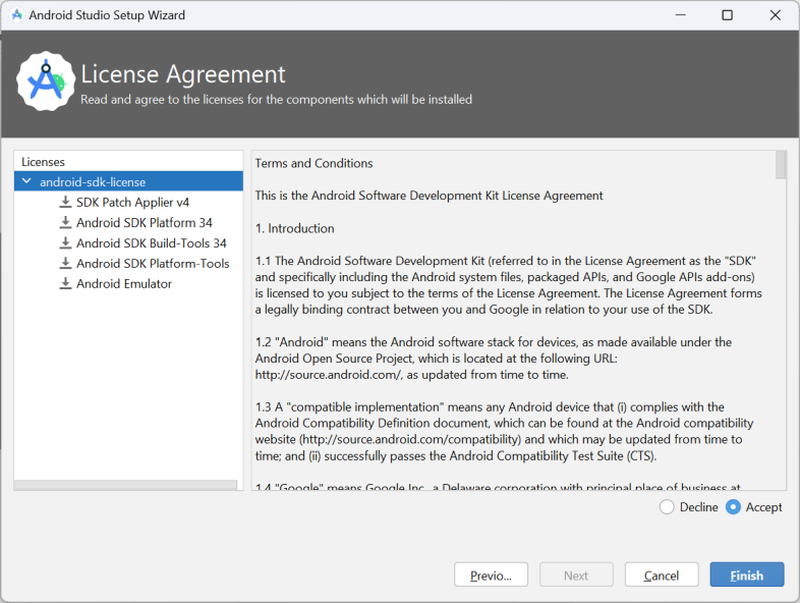Maximize the Setup Wizard window
Image resolution: width=800 pixels, height=603 pixels.
tap(727, 15)
